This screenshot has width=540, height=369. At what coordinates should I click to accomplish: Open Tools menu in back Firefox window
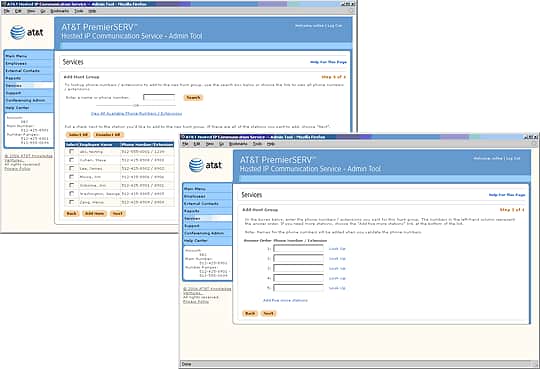pyautogui.click(x=79, y=11)
